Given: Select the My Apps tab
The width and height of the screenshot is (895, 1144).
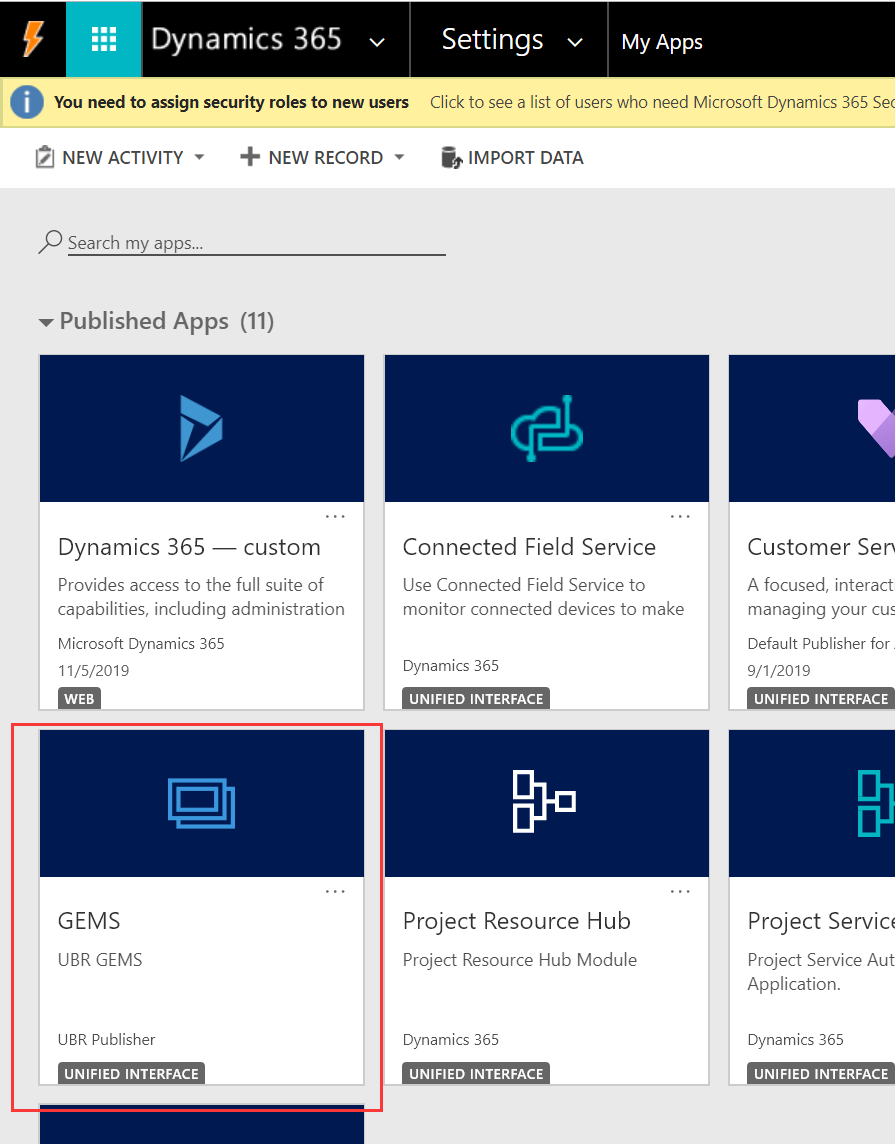Looking at the screenshot, I should pyautogui.click(x=662, y=41).
